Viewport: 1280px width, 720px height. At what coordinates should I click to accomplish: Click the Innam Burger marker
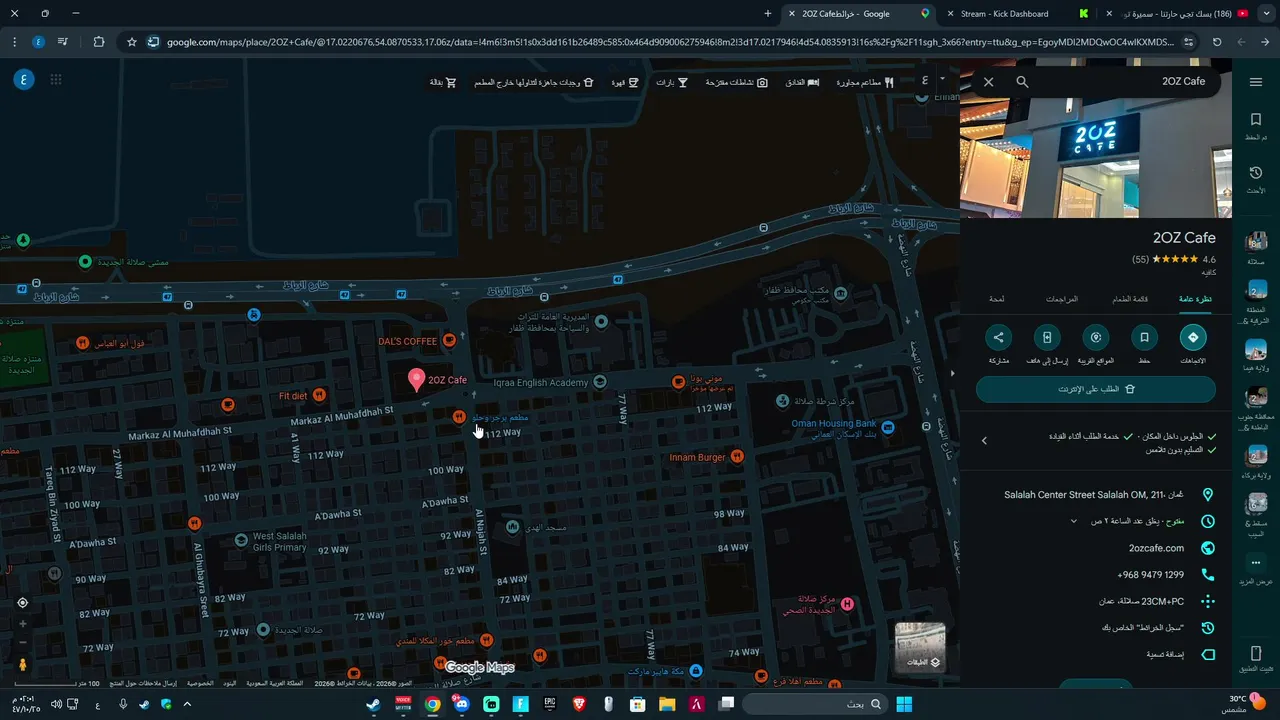tap(737, 457)
